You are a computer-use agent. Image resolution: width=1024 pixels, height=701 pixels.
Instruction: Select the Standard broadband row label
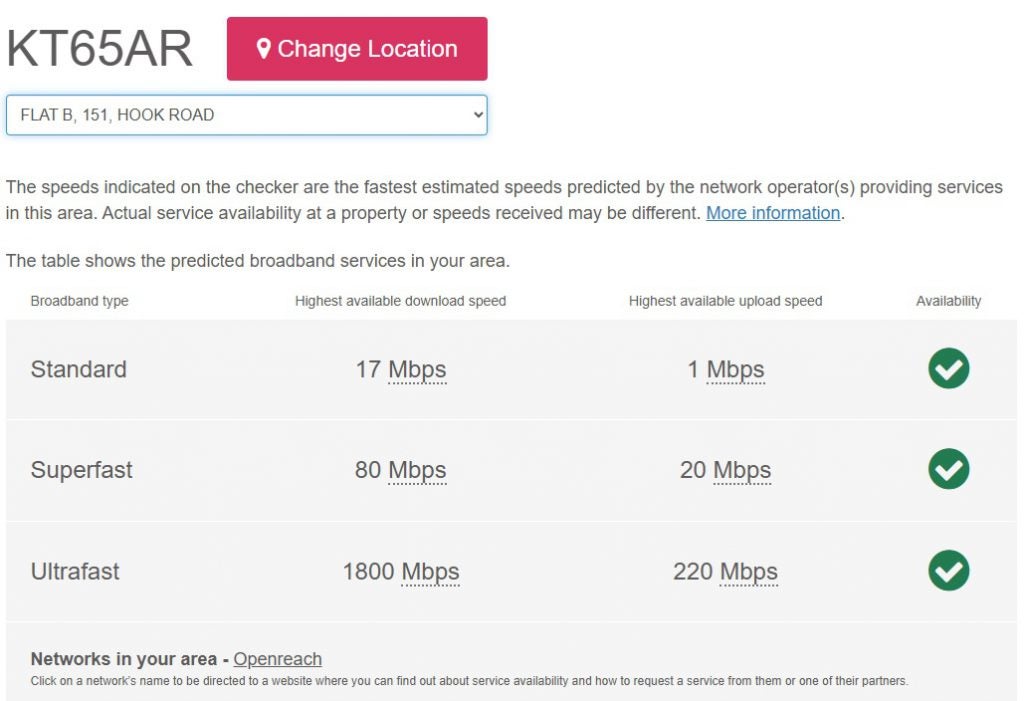(79, 369)
